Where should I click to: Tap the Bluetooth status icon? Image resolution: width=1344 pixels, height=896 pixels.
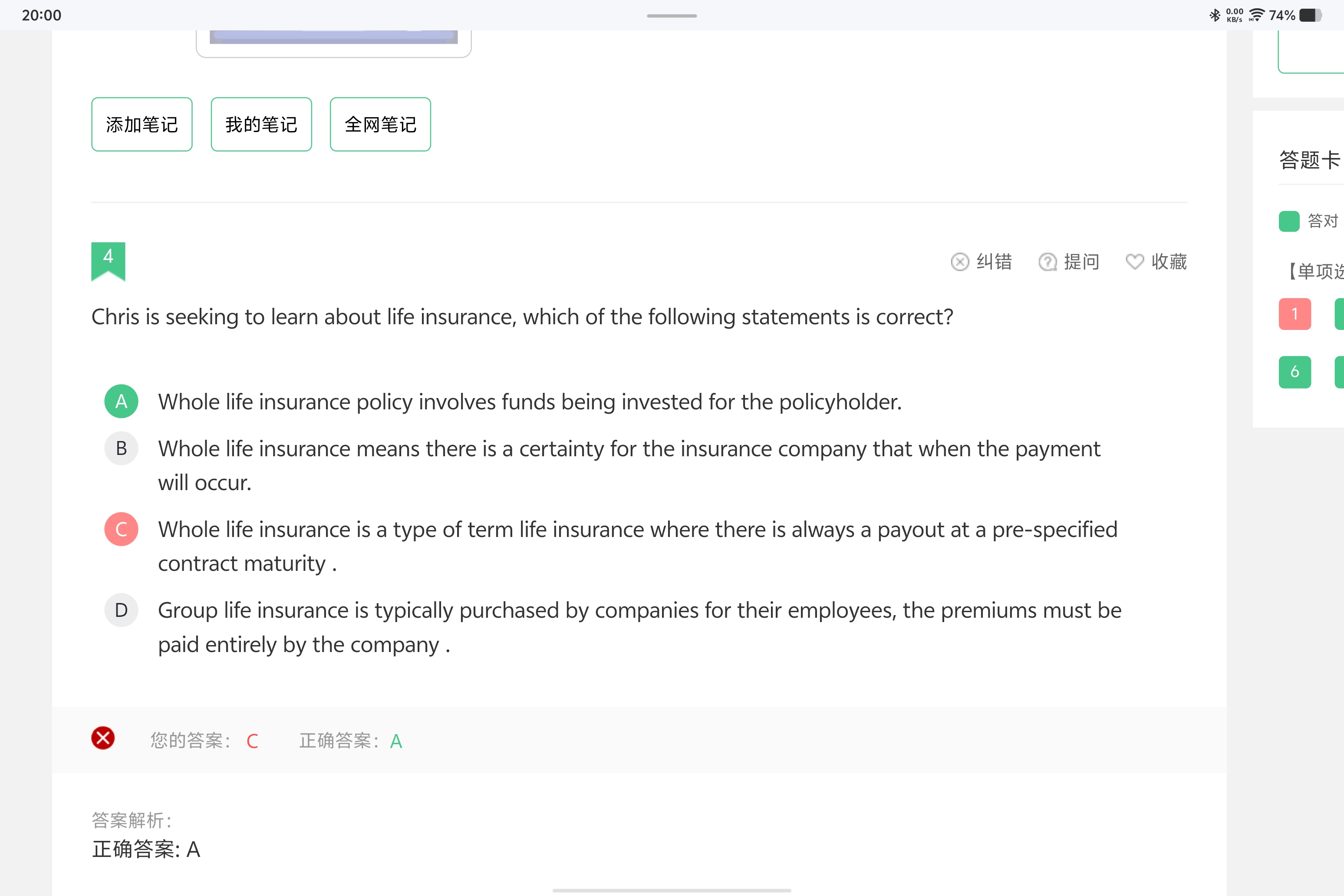(x=1214, y=16)
